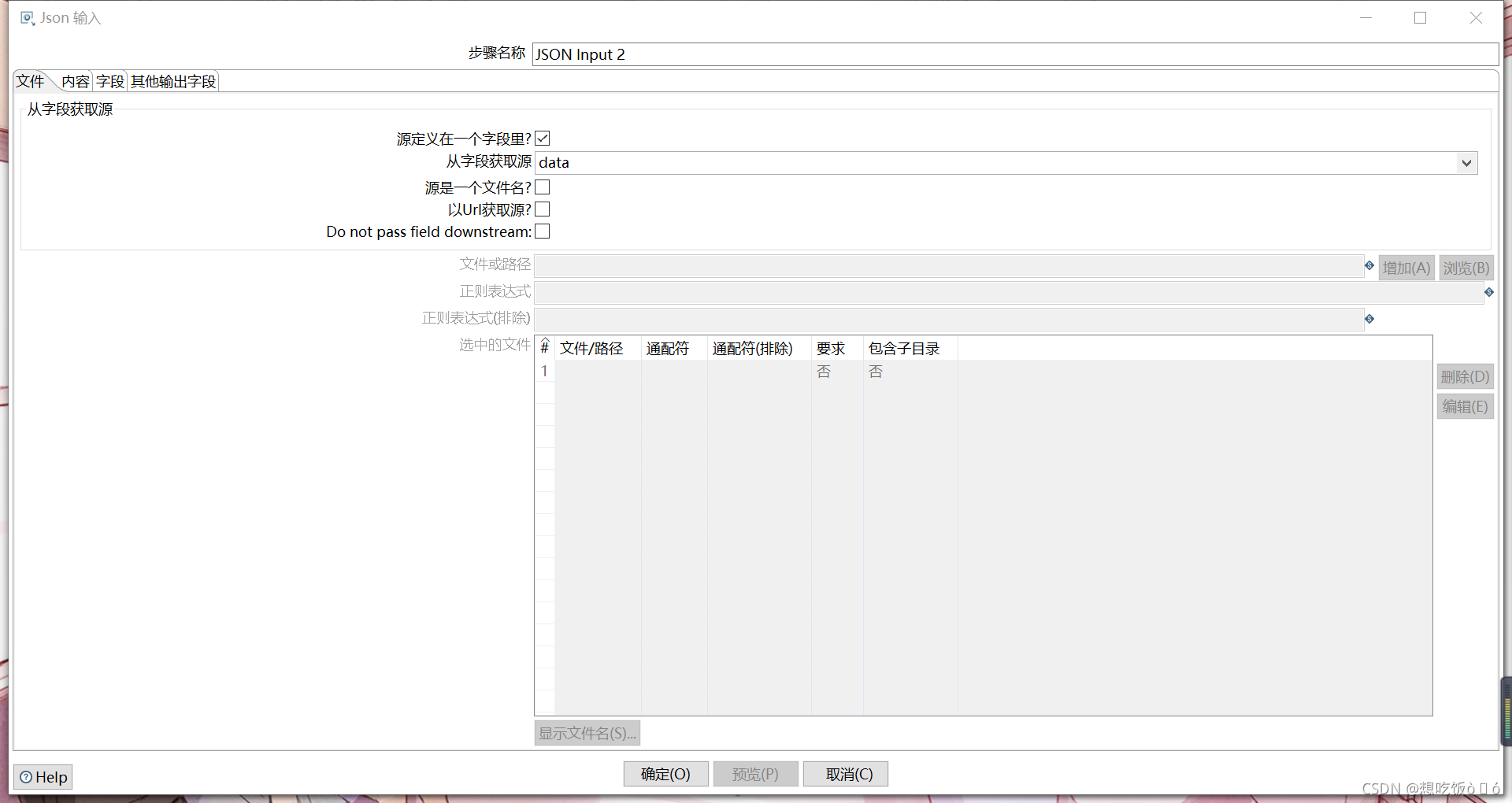Click the 显示文件名(S)... button
Viewport: 1512px width, 803px height.
[x=587, y=733]
